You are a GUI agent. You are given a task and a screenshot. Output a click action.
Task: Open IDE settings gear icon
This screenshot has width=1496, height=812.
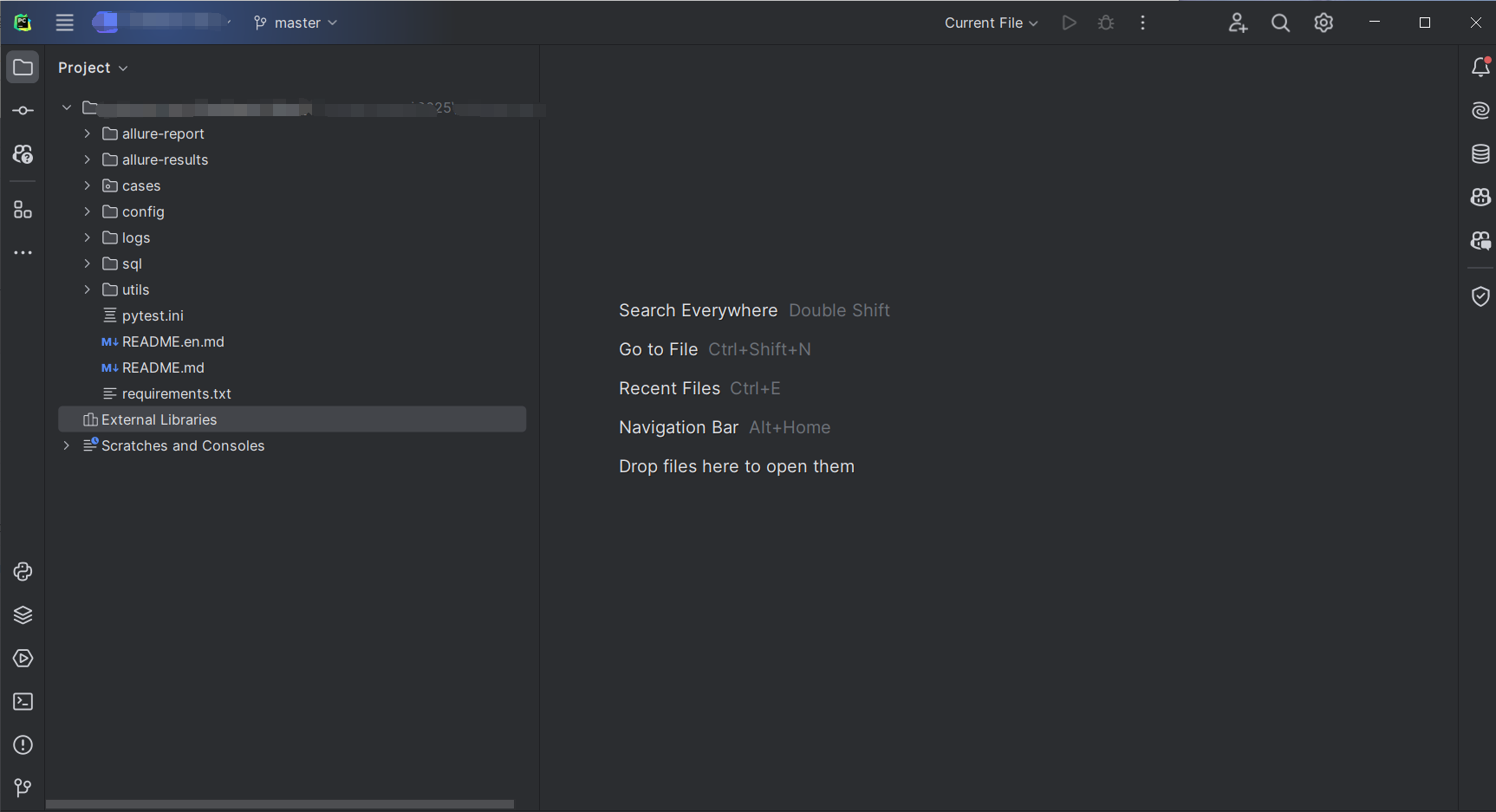1324,23
